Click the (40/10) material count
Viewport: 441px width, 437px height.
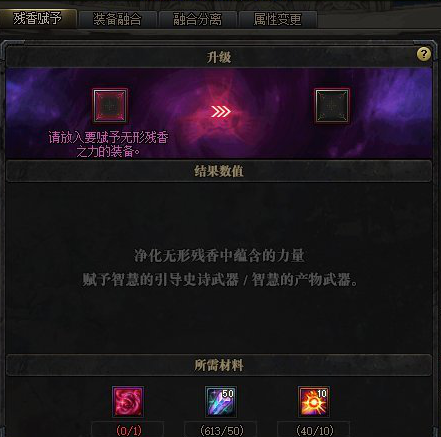(315, 431)
